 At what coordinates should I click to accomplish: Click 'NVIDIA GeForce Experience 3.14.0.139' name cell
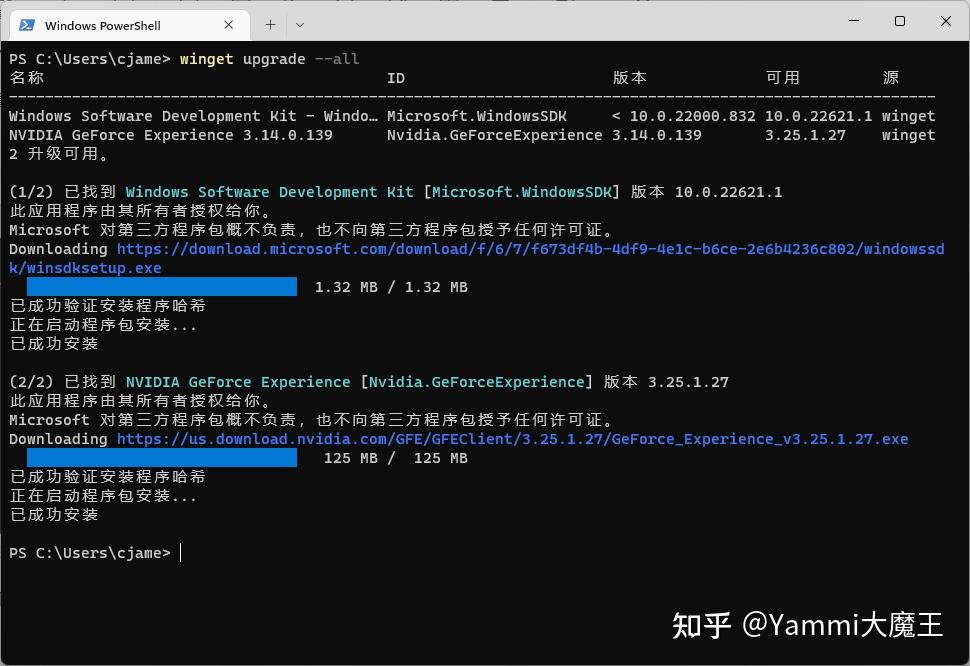click(171, 135)
